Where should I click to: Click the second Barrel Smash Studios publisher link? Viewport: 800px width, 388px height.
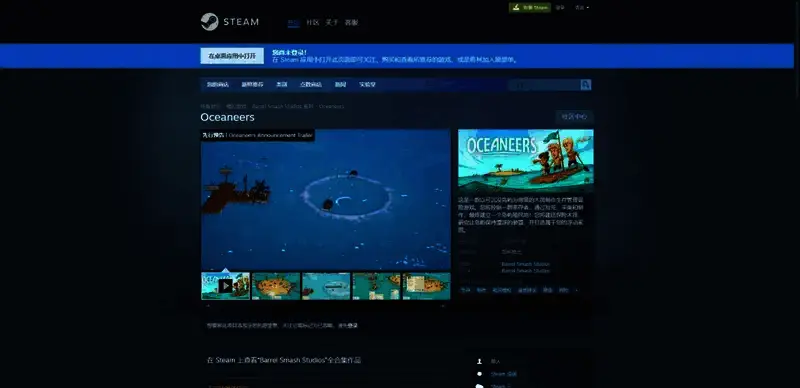526,271
